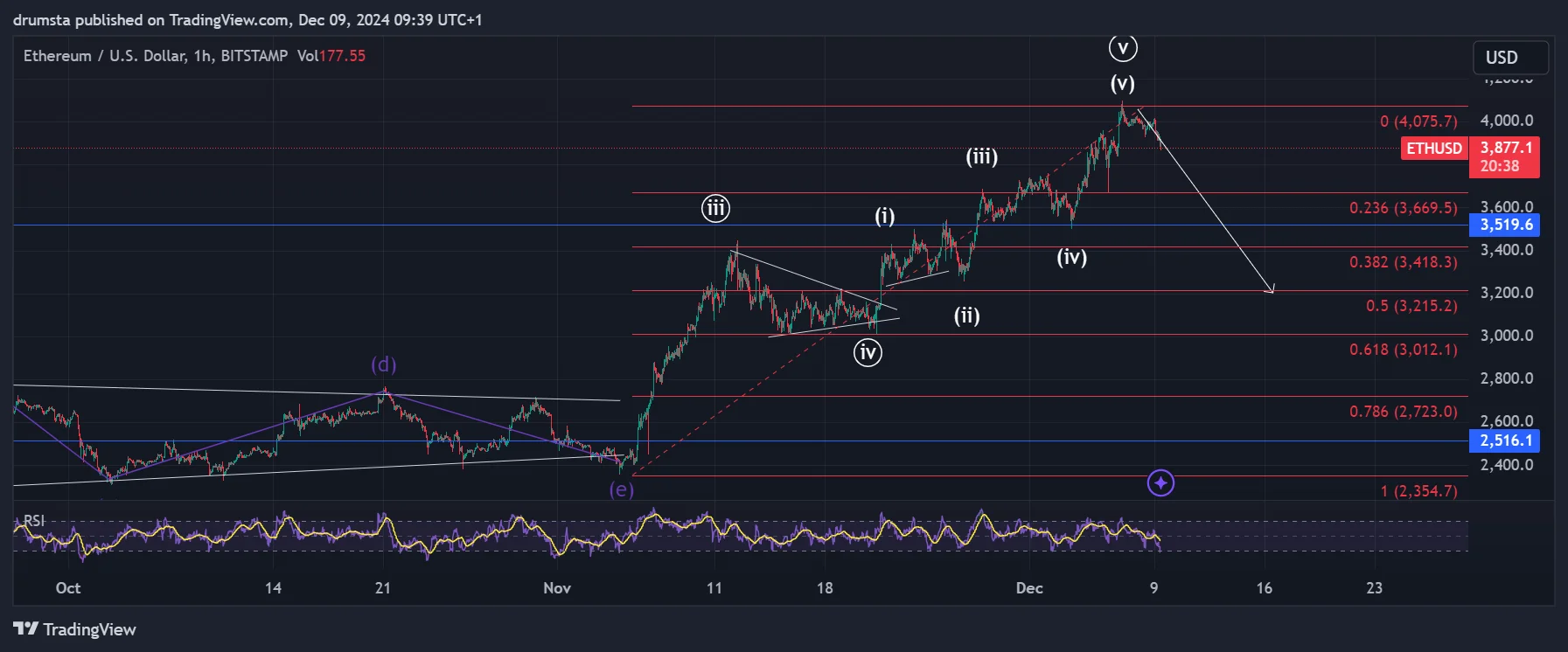The height and width of the screenshot is (652, 1568).
Task: Click the USD currency button
Action: (1510, 58)
